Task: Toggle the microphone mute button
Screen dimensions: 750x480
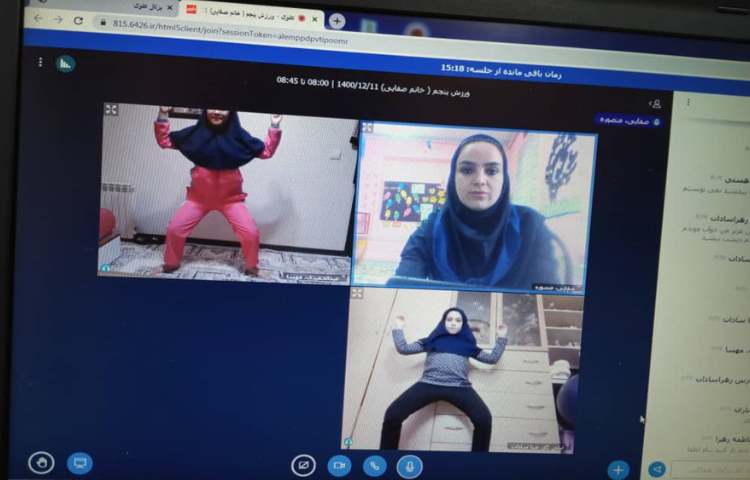Action: tap(409, 466)
